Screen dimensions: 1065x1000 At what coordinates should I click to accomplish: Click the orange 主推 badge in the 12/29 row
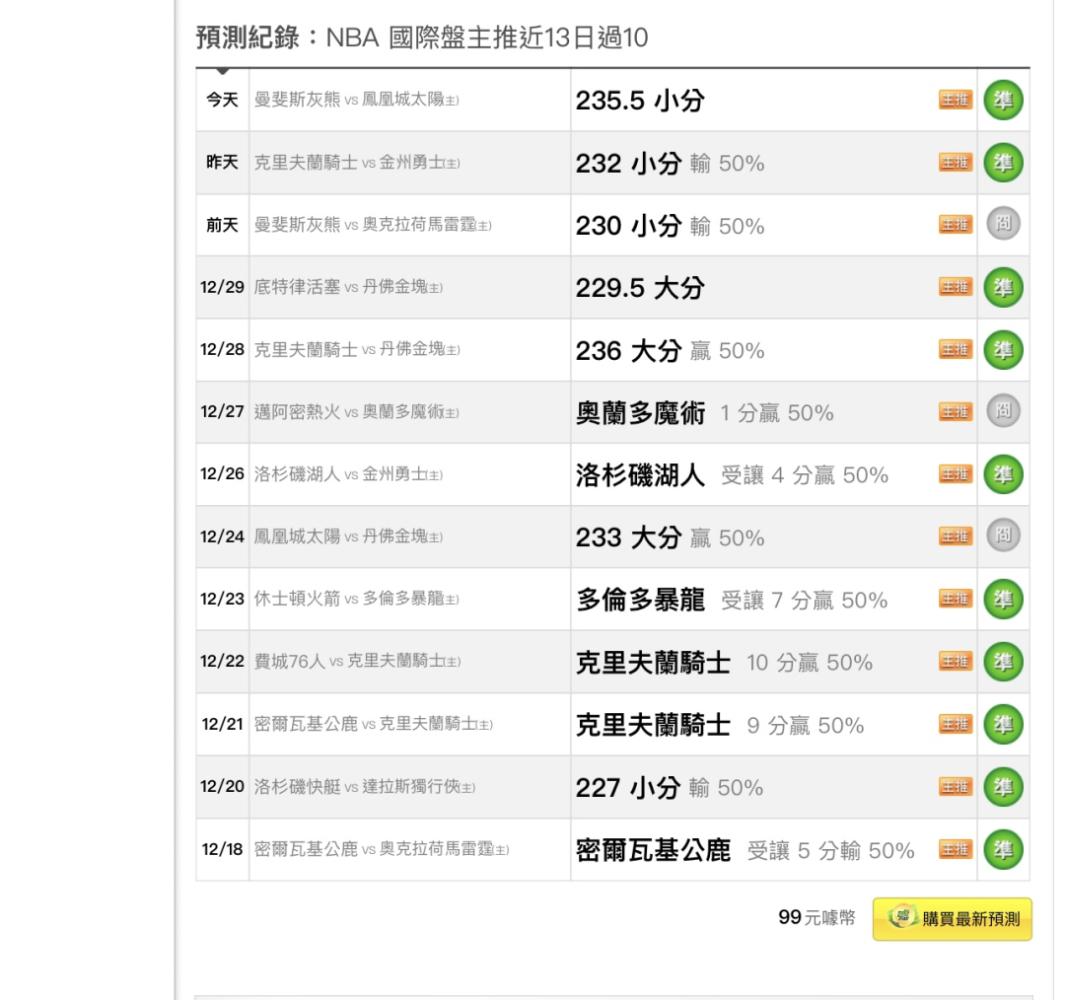[x=956, y=287]
